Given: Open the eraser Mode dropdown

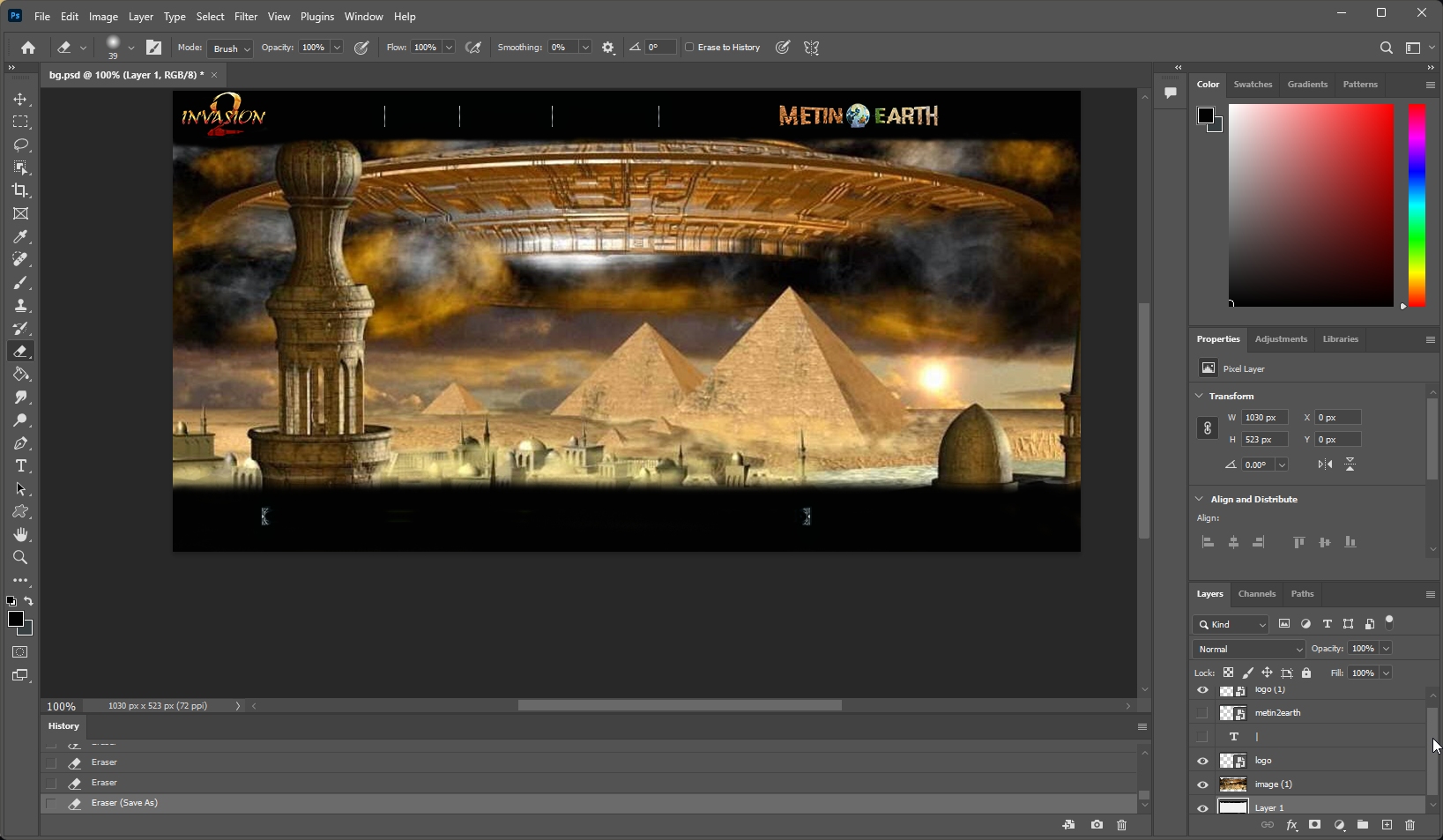Looking at the screenshot, I should [x=230, y=48].
